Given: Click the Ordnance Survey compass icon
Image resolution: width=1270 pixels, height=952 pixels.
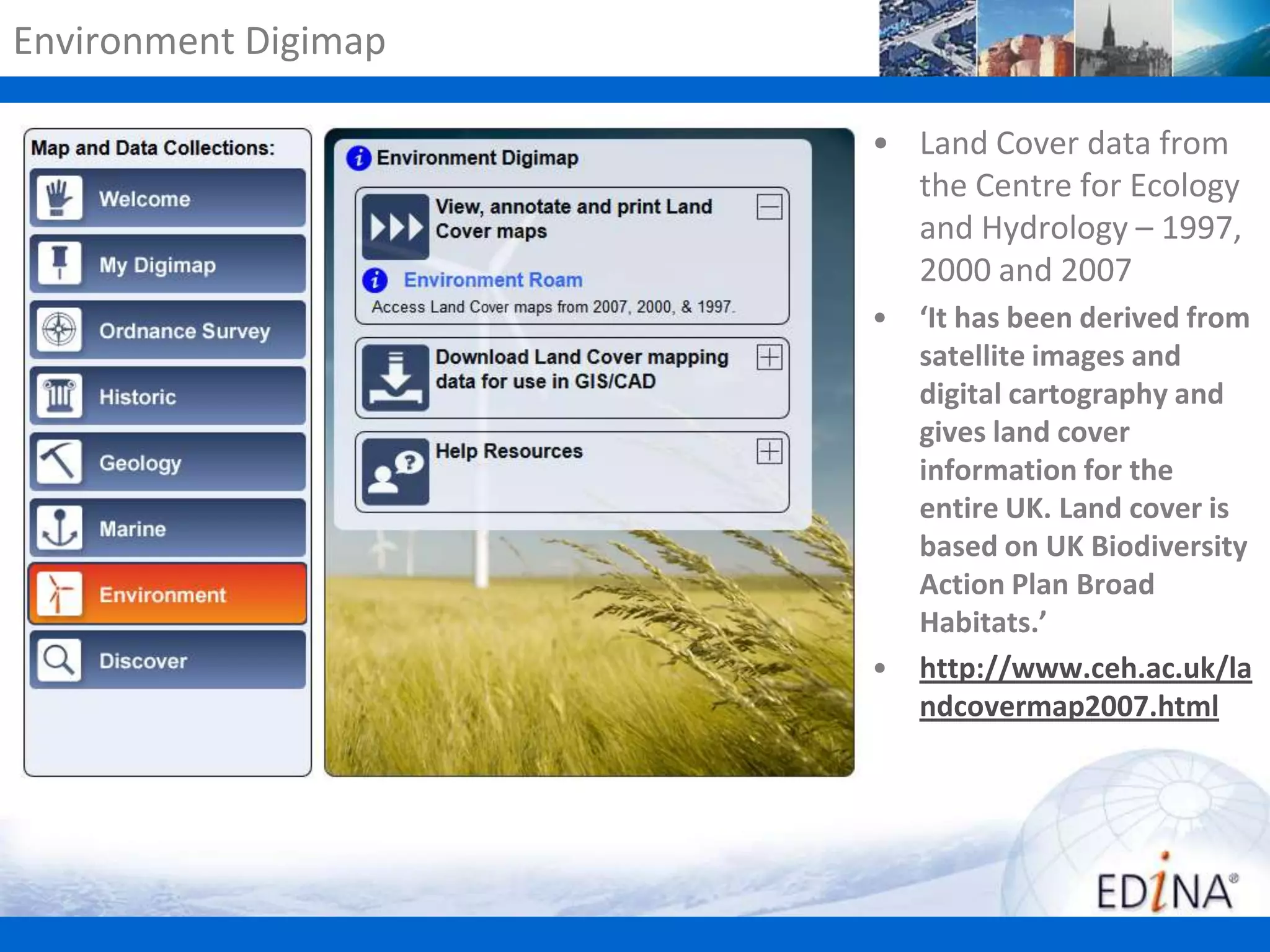Looking at the screenshot, I should tap(59, 330).
